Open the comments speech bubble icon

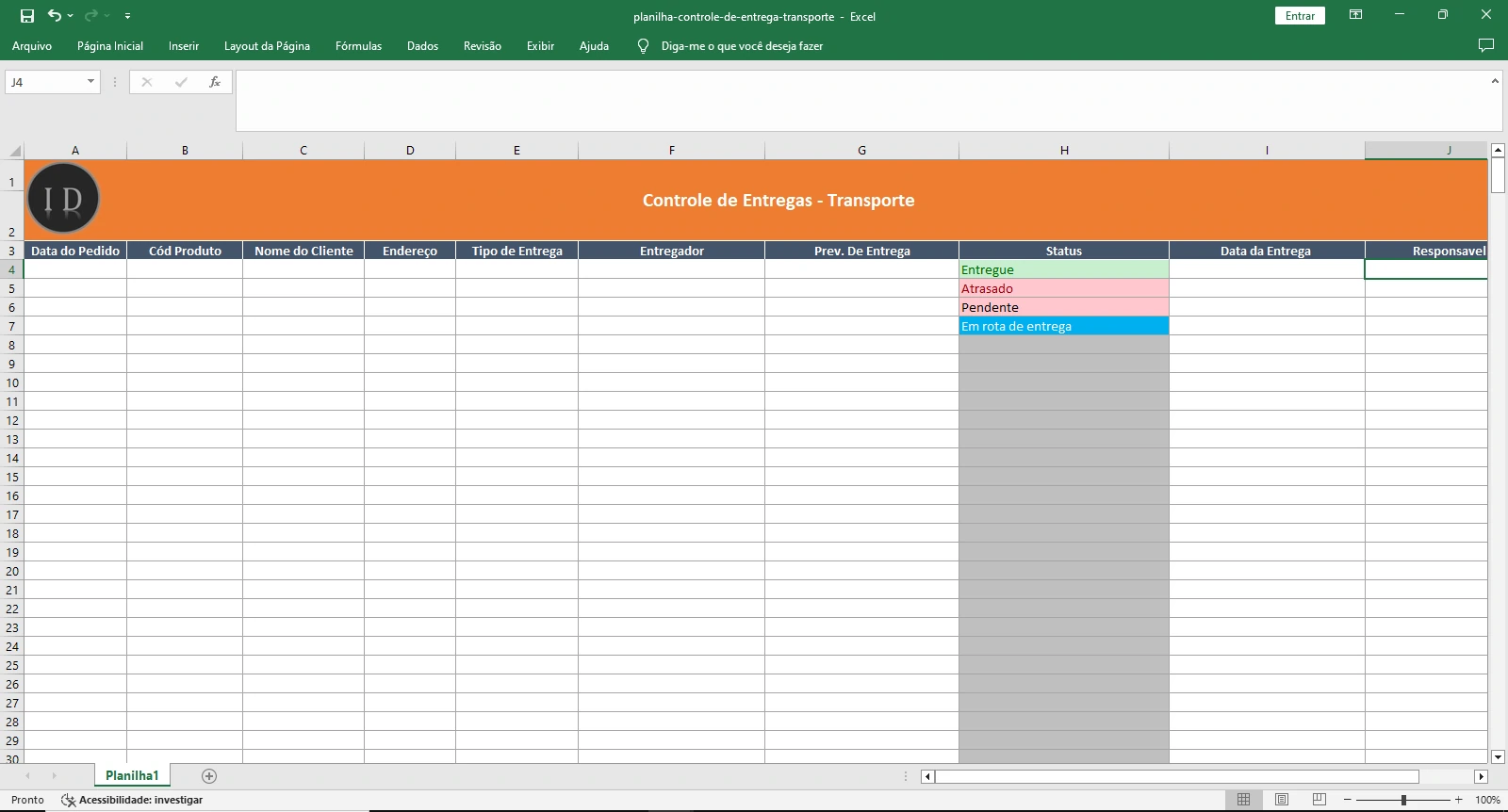1486,45
